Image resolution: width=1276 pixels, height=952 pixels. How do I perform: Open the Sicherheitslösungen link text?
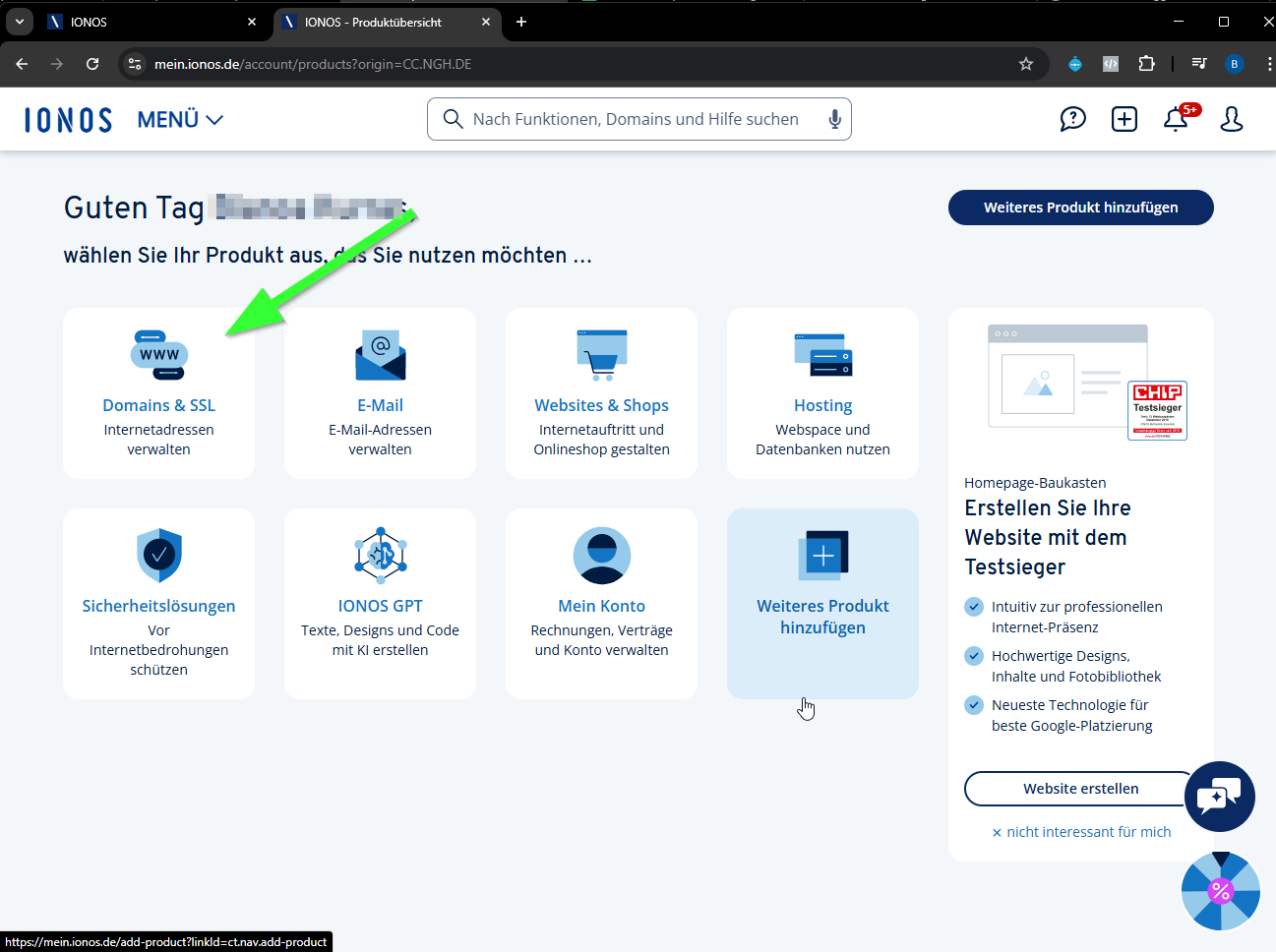(159, 606)
